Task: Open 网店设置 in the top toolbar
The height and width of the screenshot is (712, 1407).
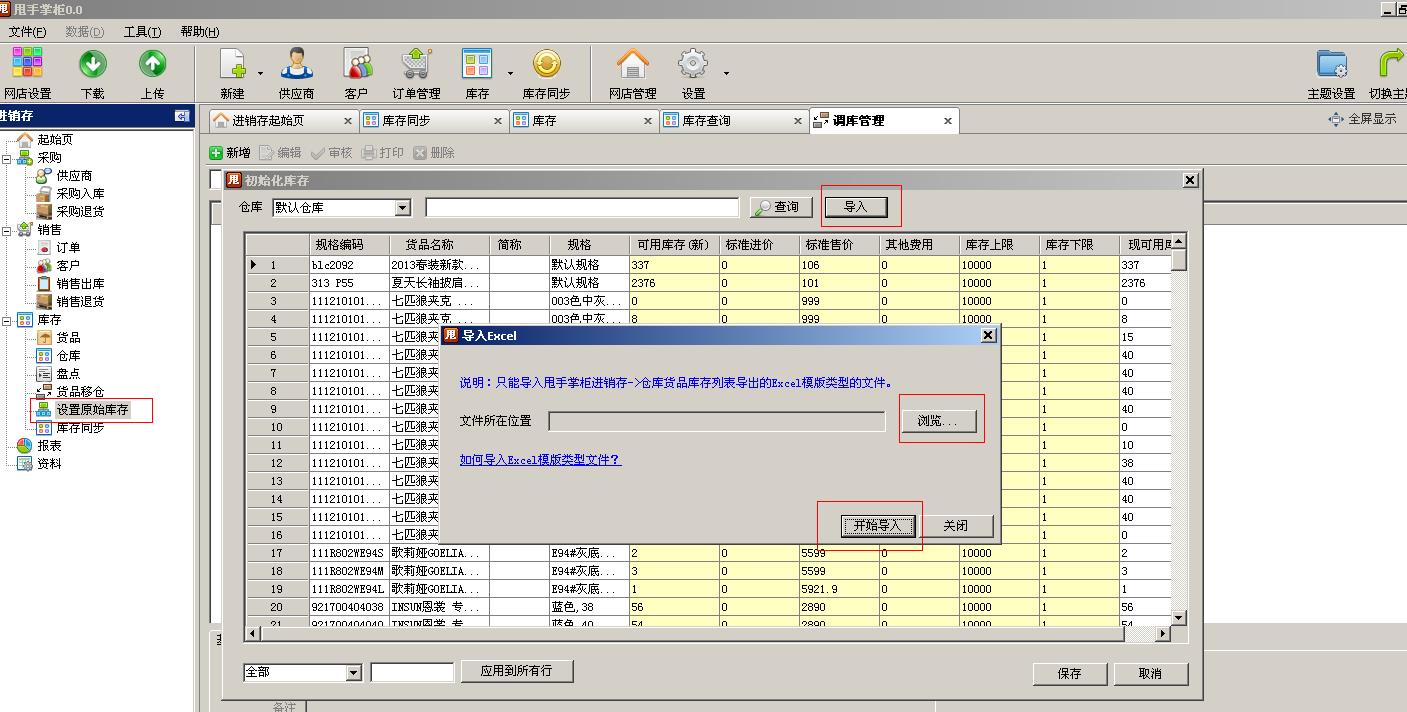Action: [27, 74]
